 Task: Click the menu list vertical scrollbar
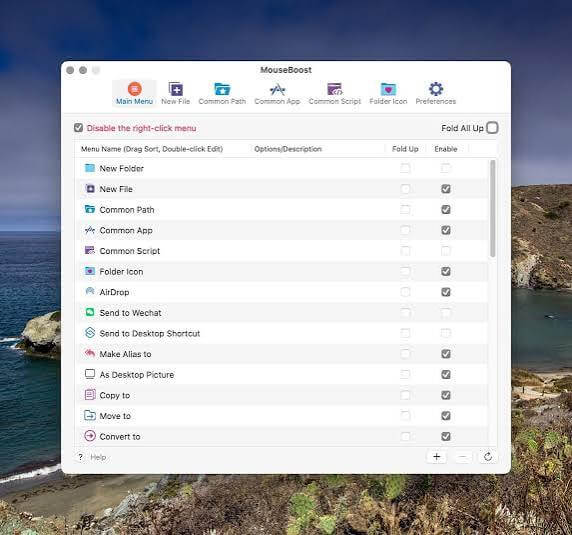(492, 209)
